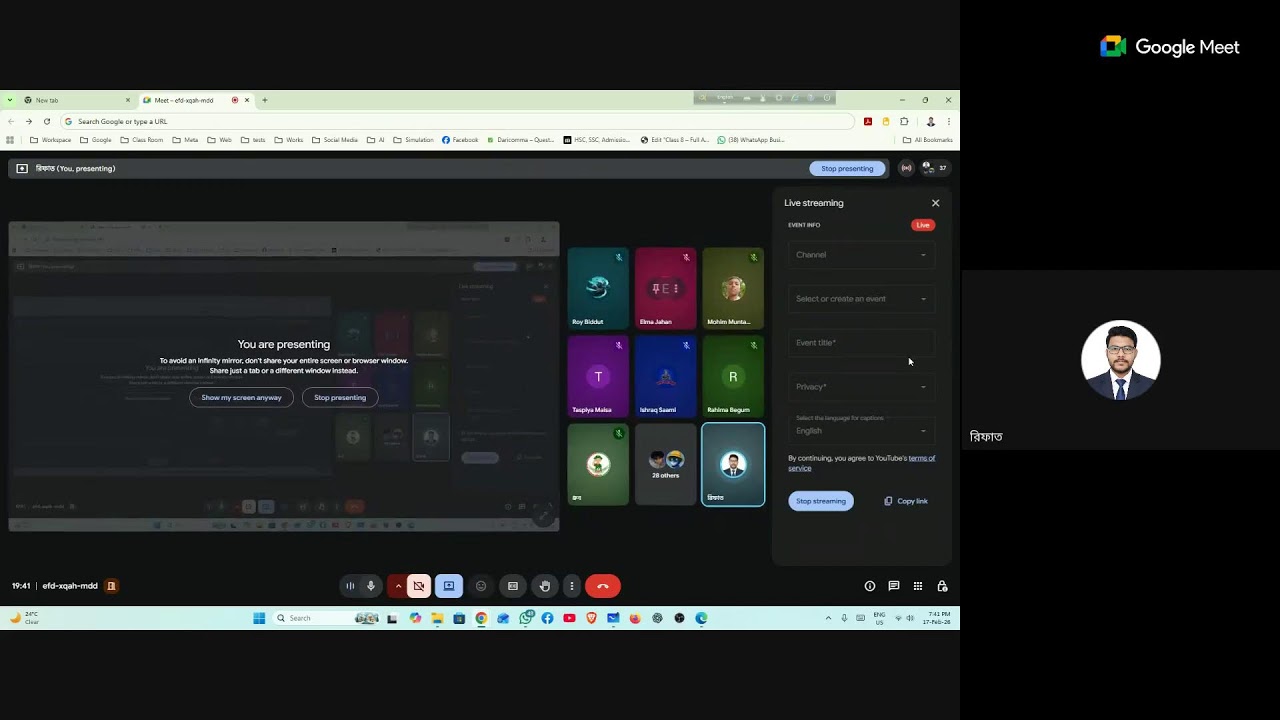Viewport: 1280px width, 720px height.
Task: Open the Chrome extensions puzzle icon
Action: [904, 122]
